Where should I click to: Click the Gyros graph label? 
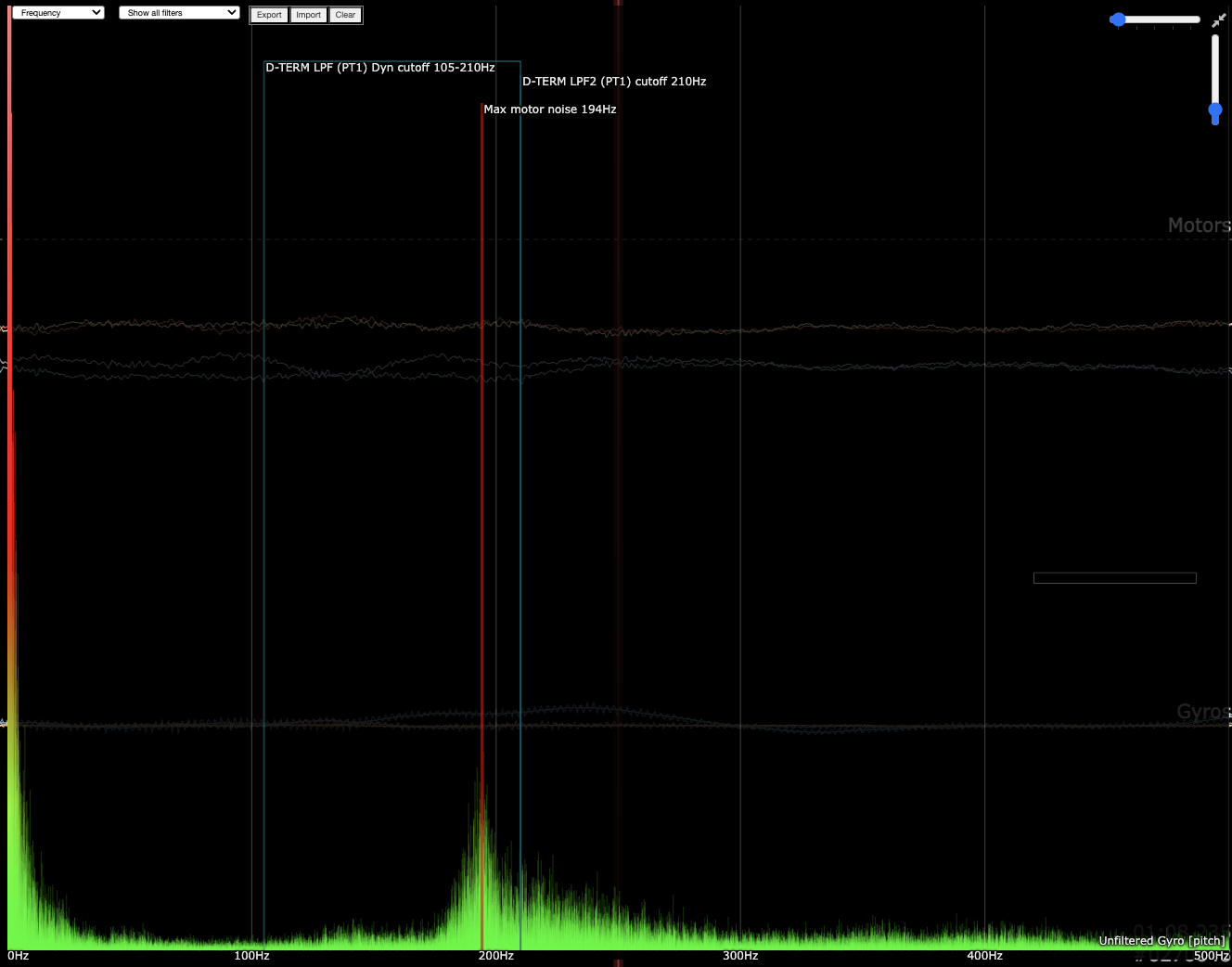pos(1202,712)
